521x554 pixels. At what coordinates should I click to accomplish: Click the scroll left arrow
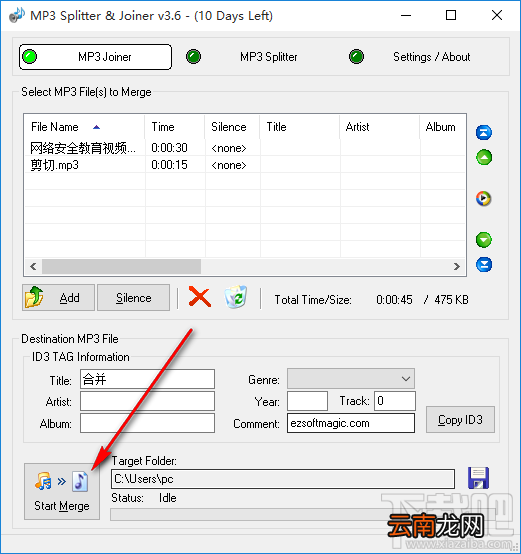33,266
